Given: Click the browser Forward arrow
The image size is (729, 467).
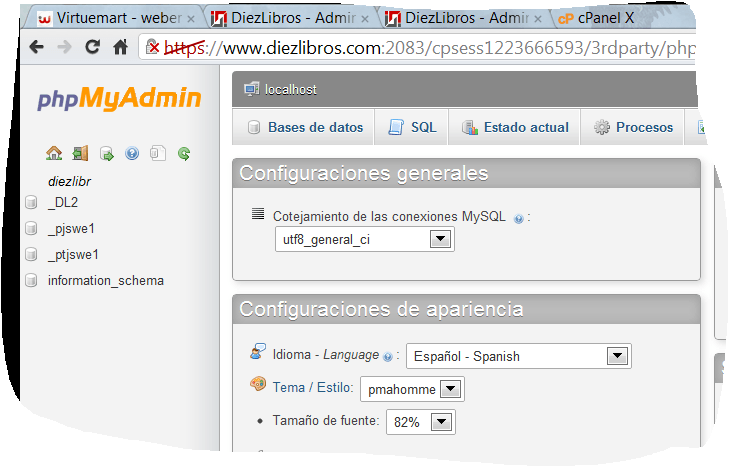Looking at the screenshot, I should pyautogui.click(x=65, y=47).
